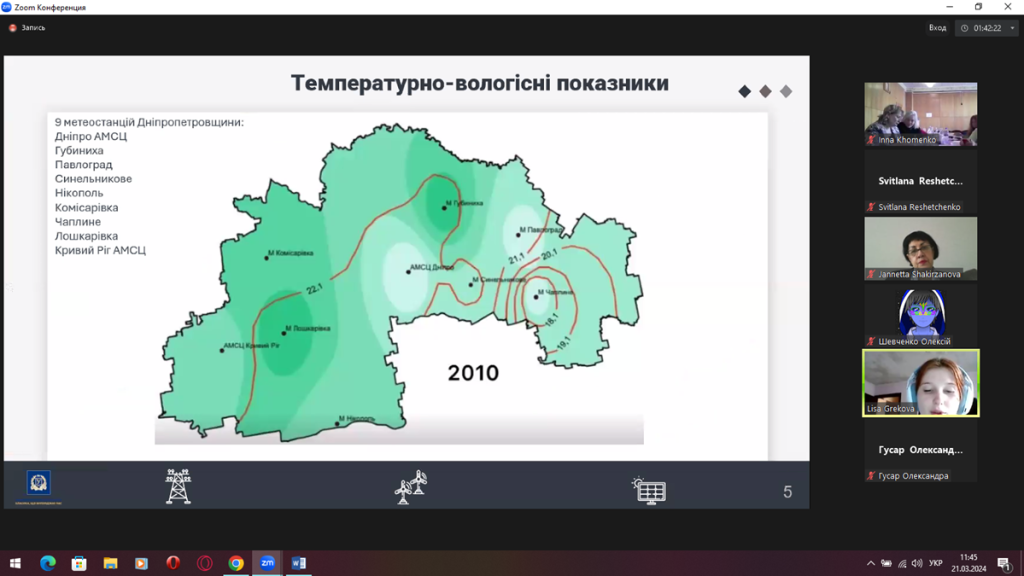The image size is (1024, 576).
Task: Click muted mic icon beside Lisa Grekova
Action: [871, 409]
